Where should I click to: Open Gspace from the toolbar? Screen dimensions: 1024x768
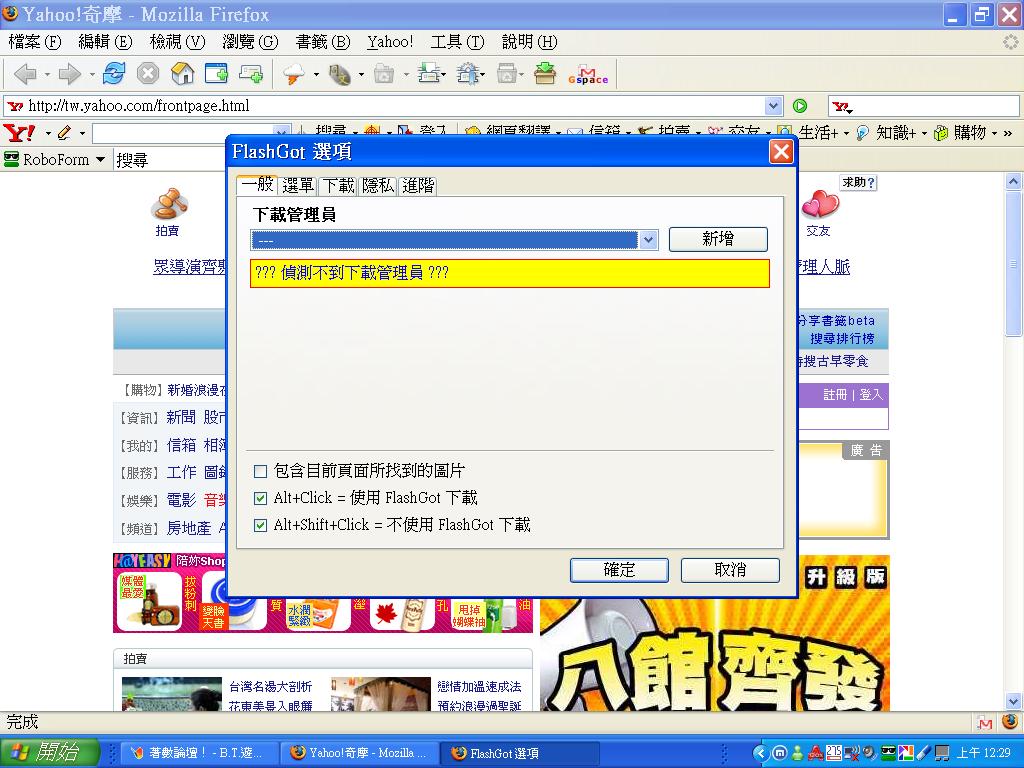click(x=588, y=75)
